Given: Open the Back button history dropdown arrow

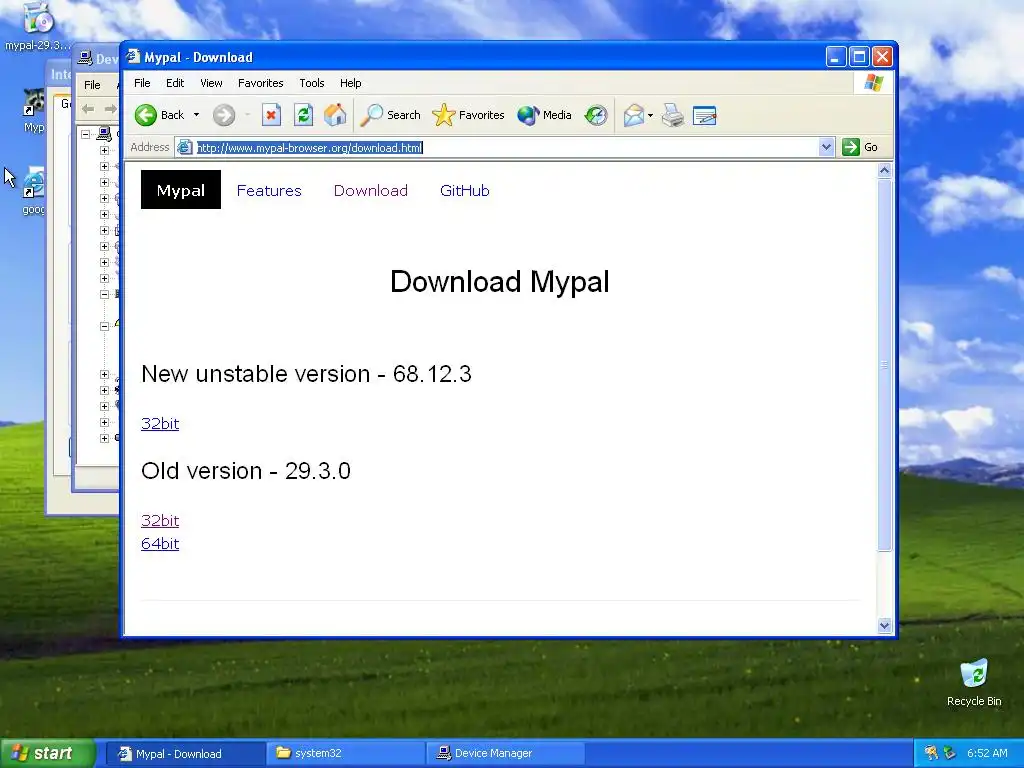Looking at the screenshot, I should click(196, 115).
